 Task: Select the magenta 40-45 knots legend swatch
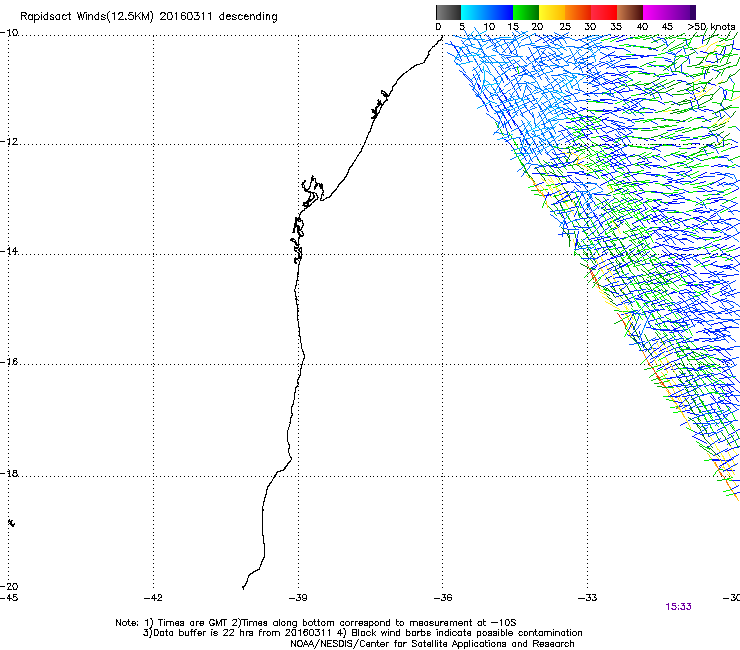[656, 12]
